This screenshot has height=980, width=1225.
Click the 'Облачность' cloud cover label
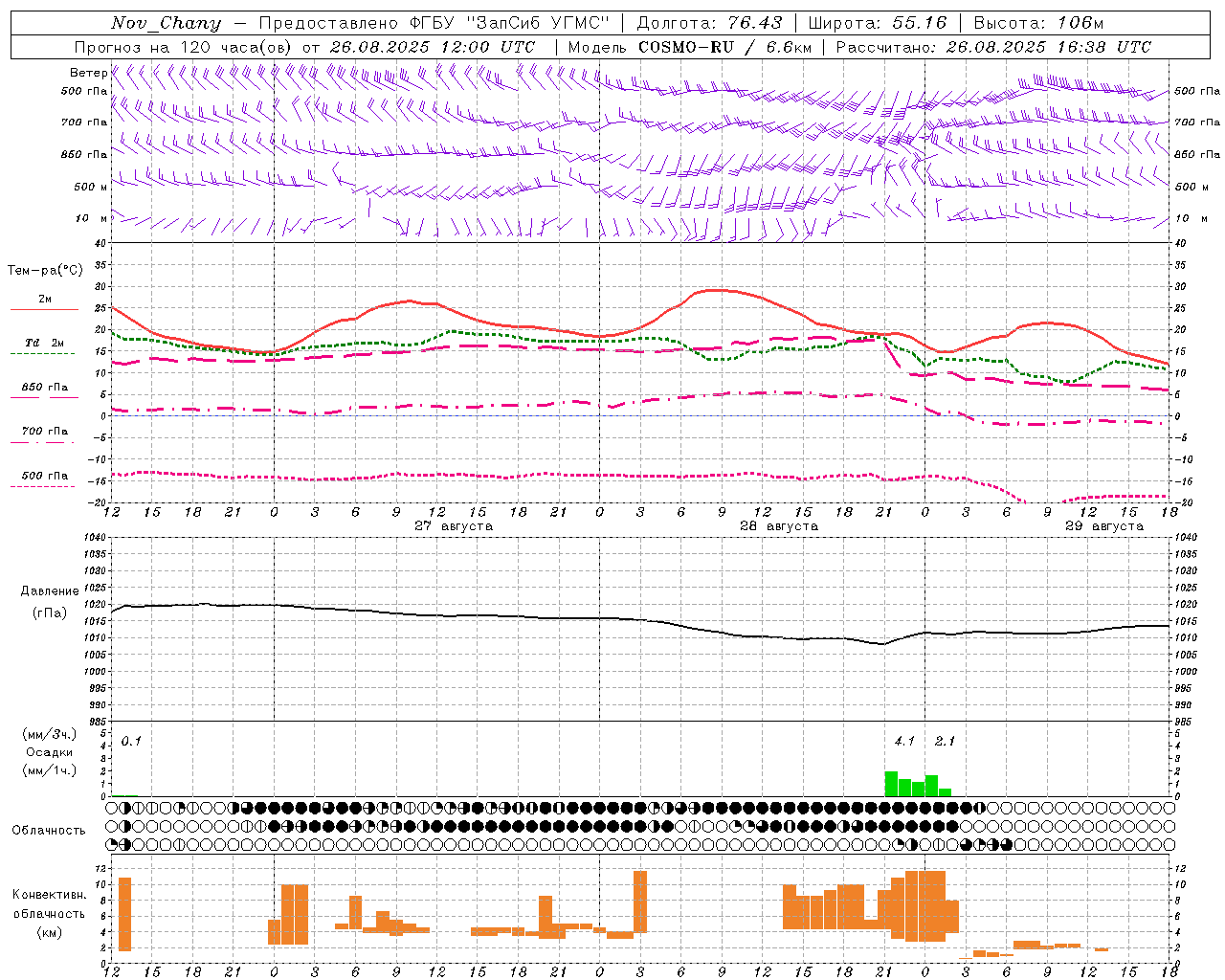point(49,831)
